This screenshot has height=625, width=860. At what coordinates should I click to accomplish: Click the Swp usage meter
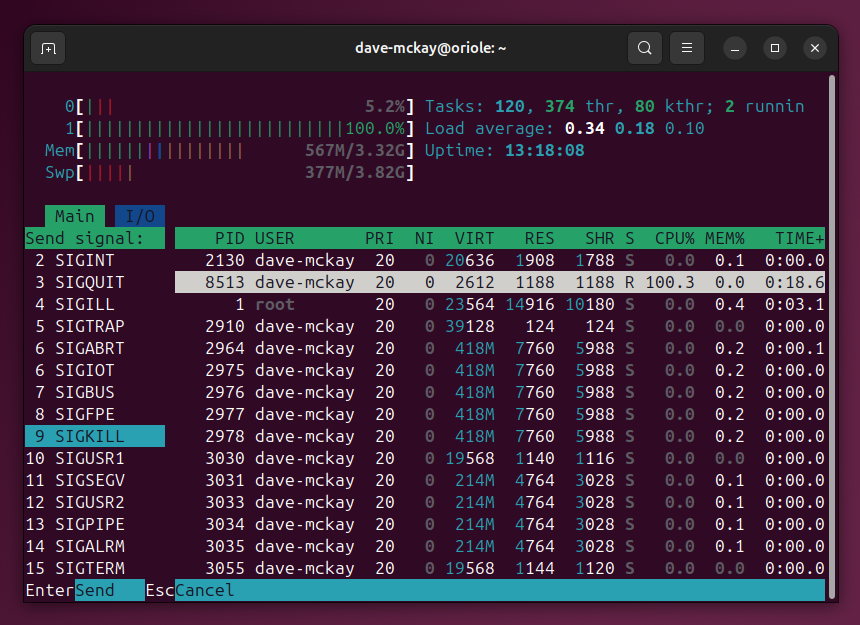230,172
